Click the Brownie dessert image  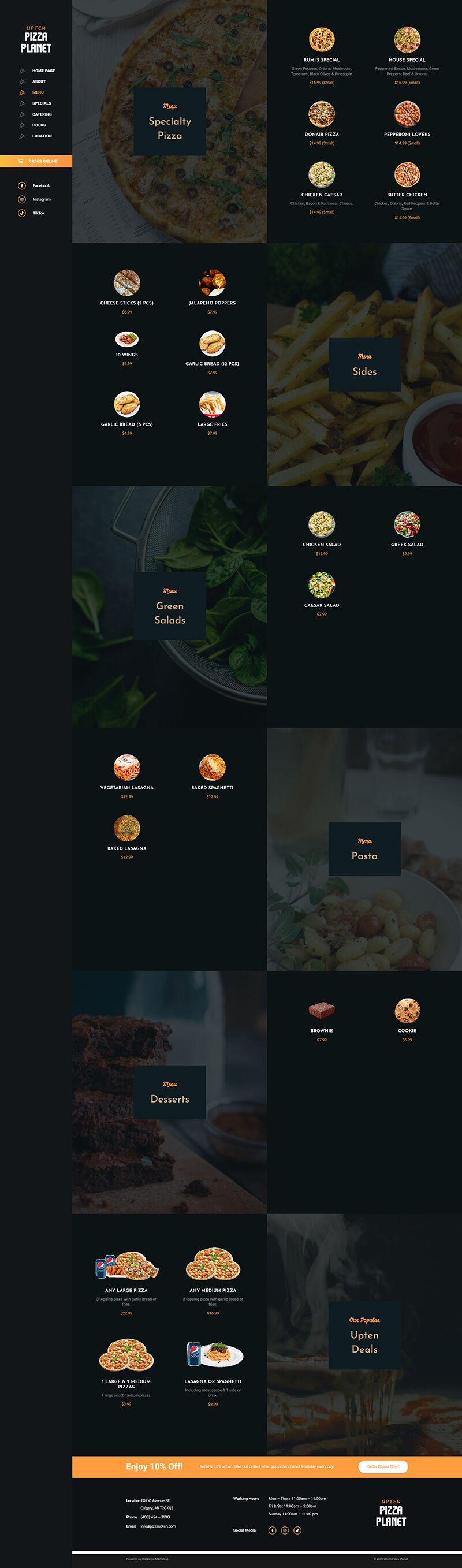point(322,1011)
